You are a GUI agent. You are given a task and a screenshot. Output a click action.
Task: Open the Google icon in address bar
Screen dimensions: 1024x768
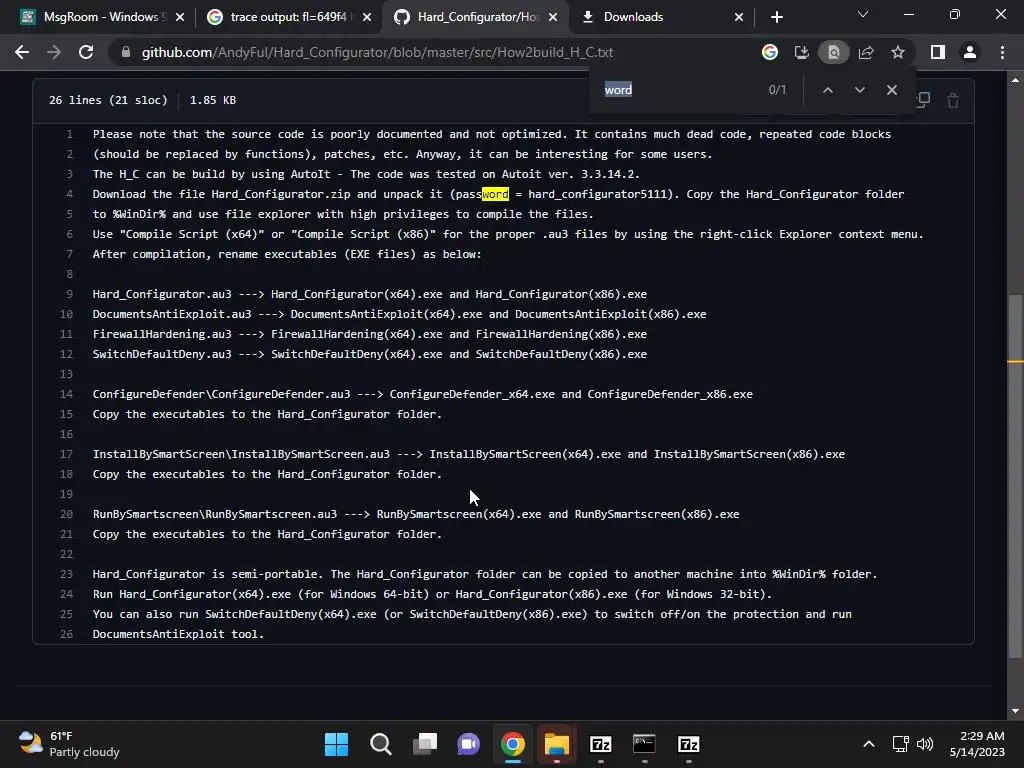point(770,52)
